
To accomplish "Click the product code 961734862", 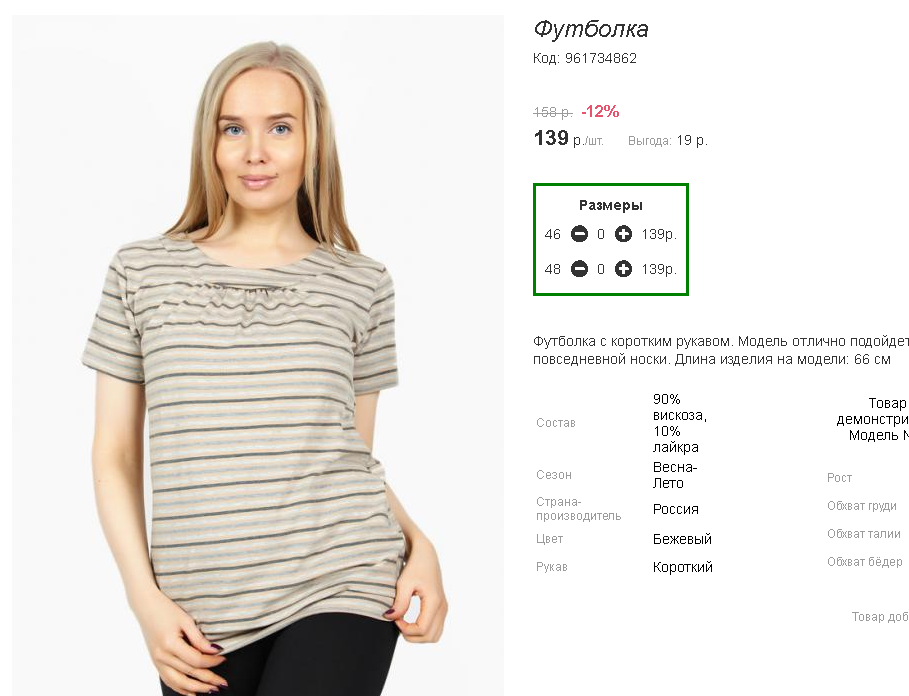I will tap(601, 59).
